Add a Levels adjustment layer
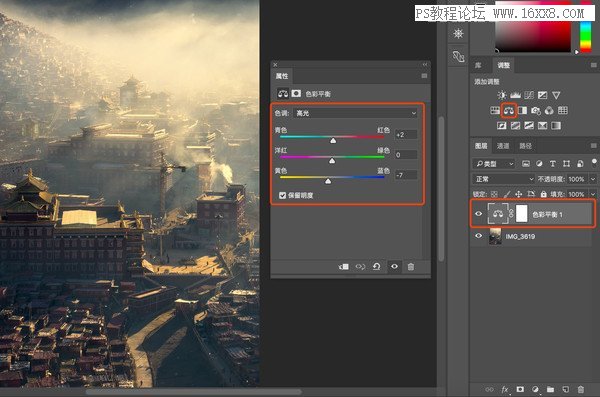Image resolution: width=600 pixels, height=397 pixels. (515, 95)
